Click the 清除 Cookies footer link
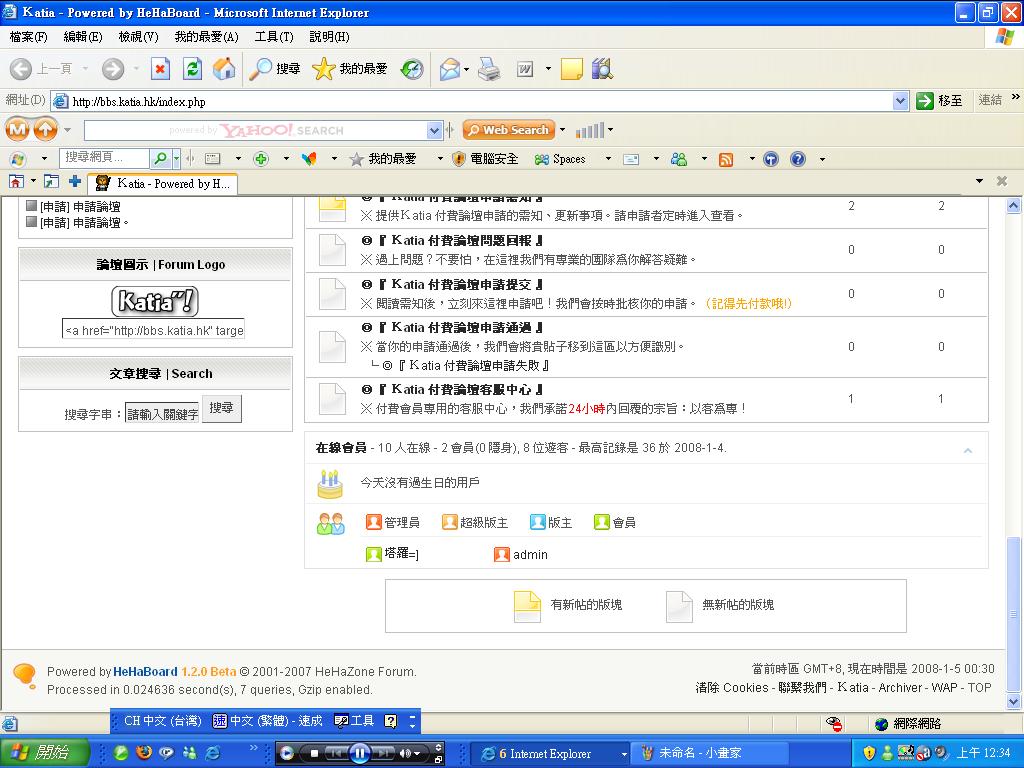This screenshot has height=768, width=1024. click(x=731, y=688)
